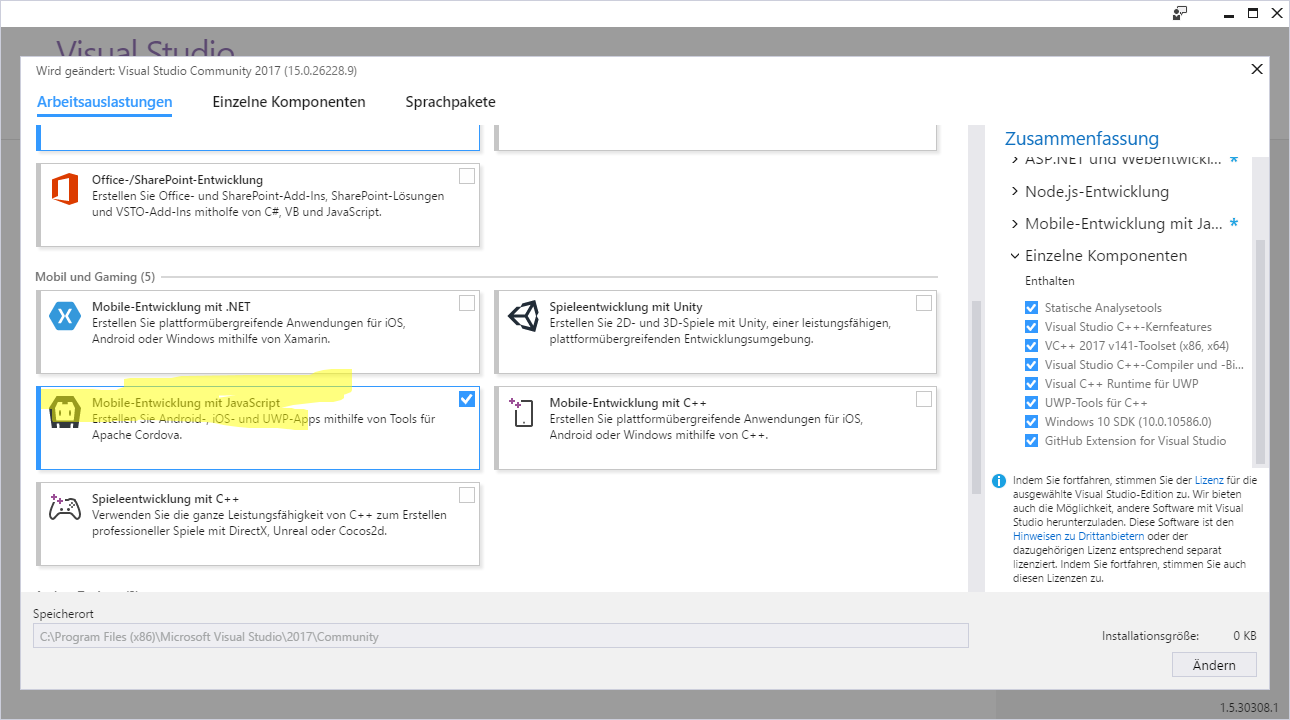
Task: Click the Zusammenfassung heading
Action: click(1082, 139)
